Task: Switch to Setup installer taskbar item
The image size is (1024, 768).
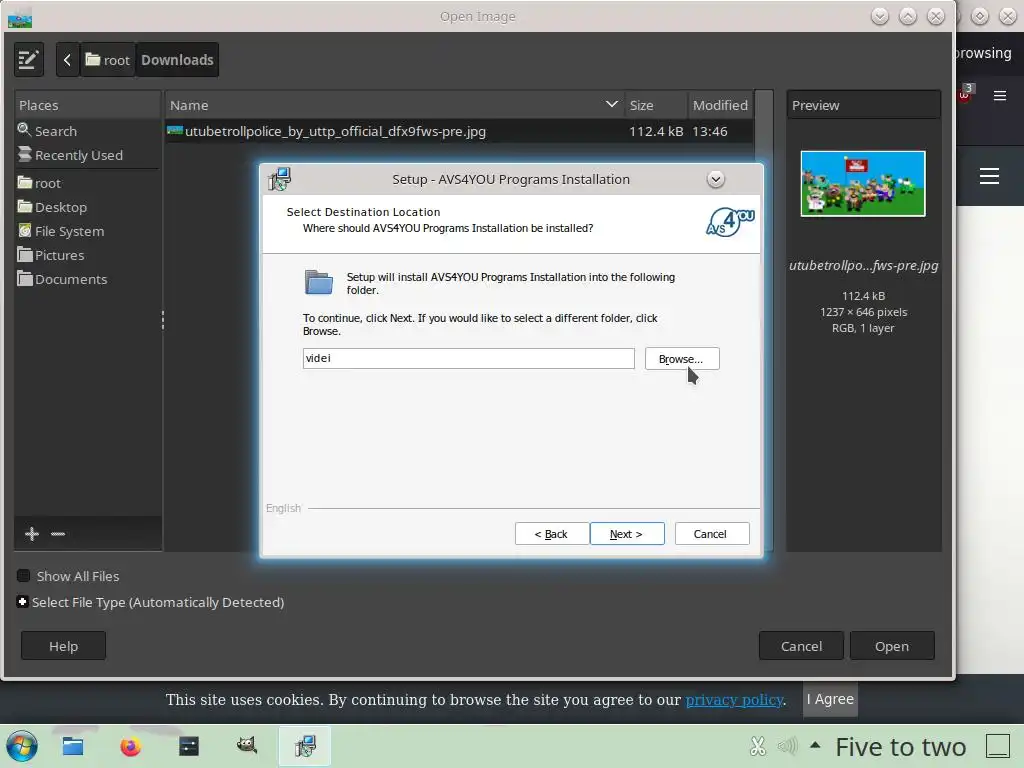Action: pos(305,746)
